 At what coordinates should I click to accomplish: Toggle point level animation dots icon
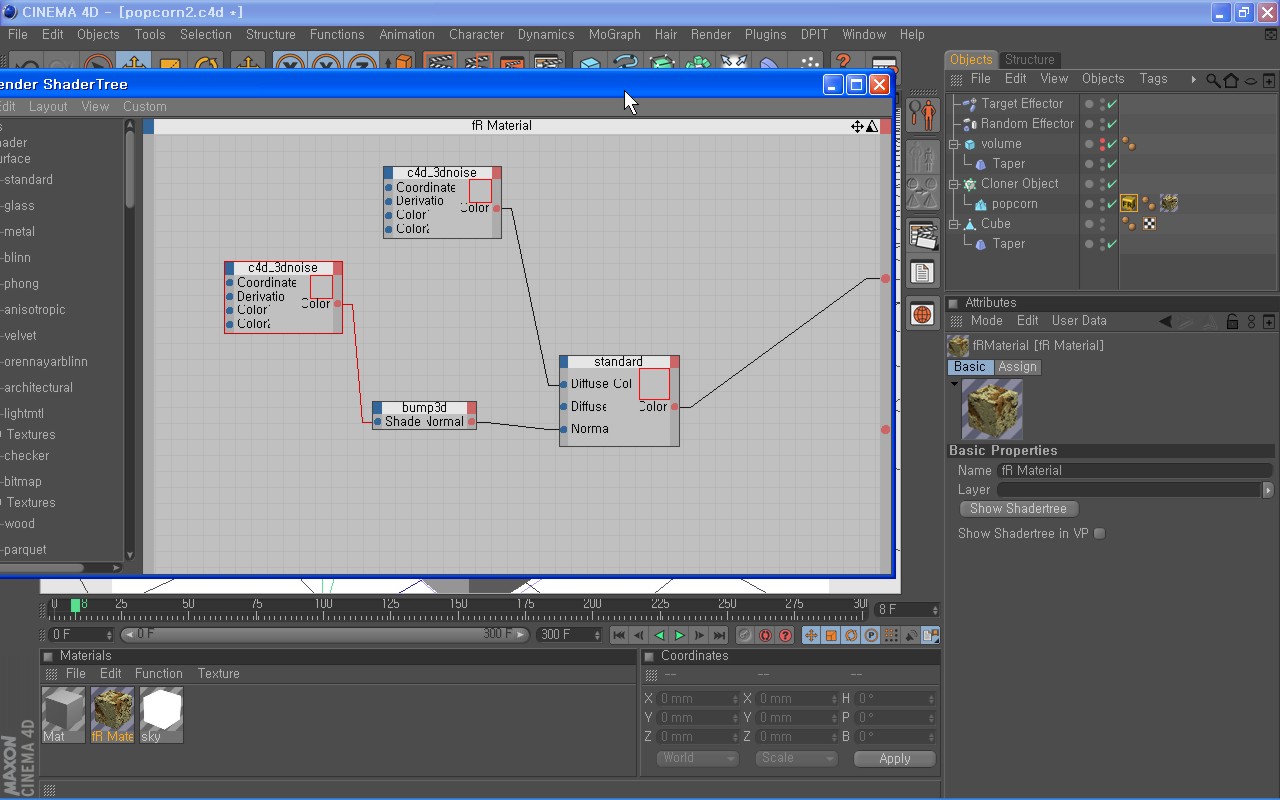click(891, 635)
